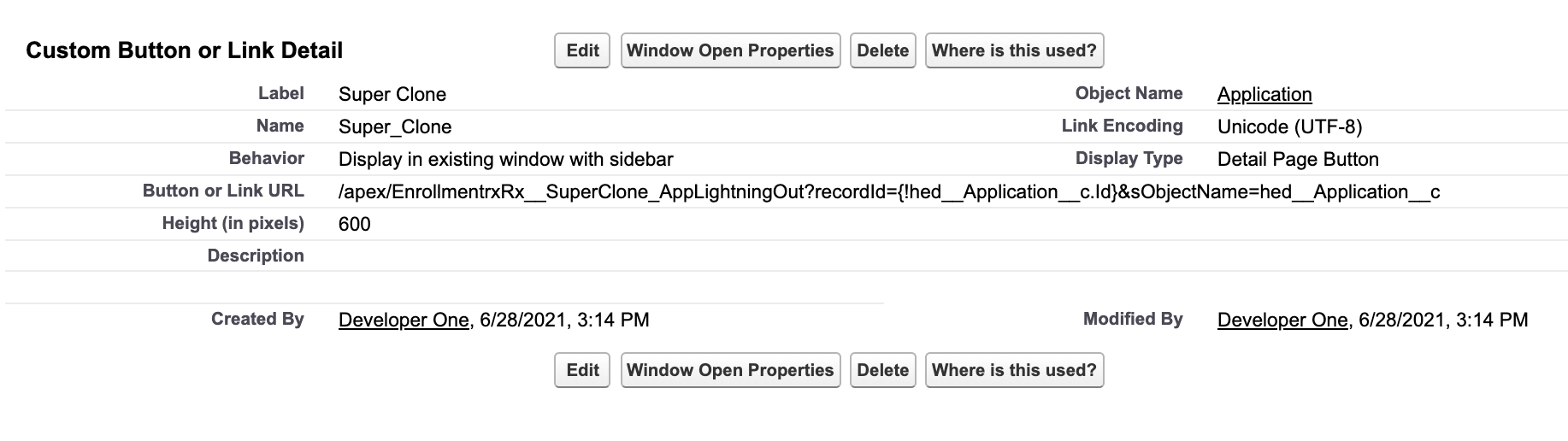Click the 'Unicode (UTF-8)' encoding value
This screenshot has height=441, width=1568.
click(x=1289, y=127)
